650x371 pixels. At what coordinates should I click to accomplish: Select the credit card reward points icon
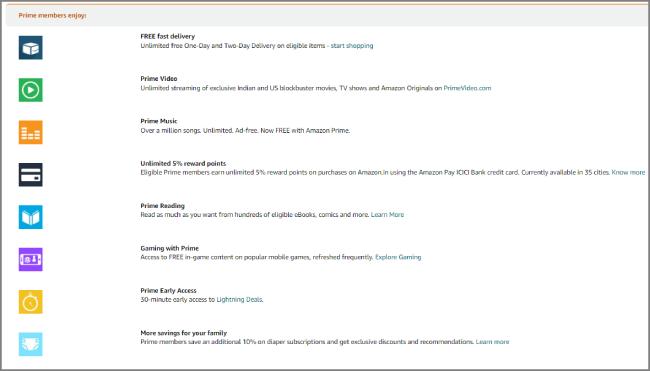tap(31, 175)
